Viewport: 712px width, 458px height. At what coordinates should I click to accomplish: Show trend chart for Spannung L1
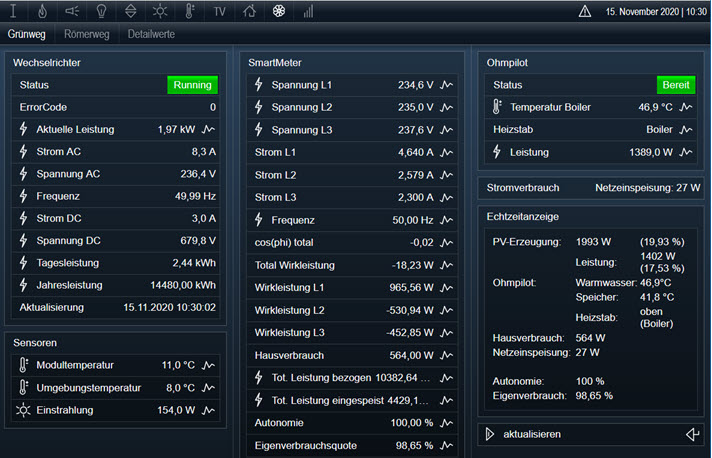[x=447, y=85]
